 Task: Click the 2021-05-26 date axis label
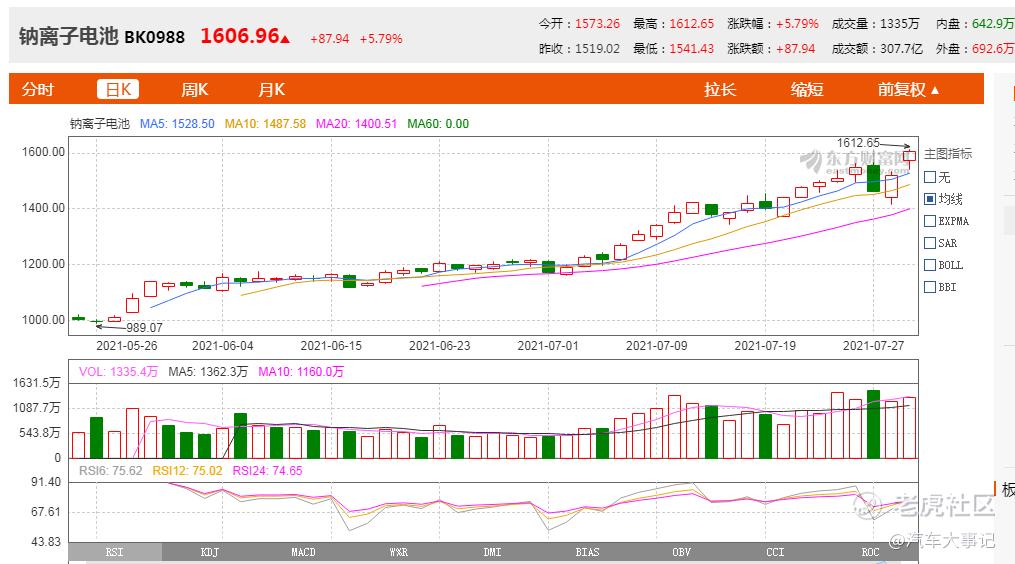point(127,346)
